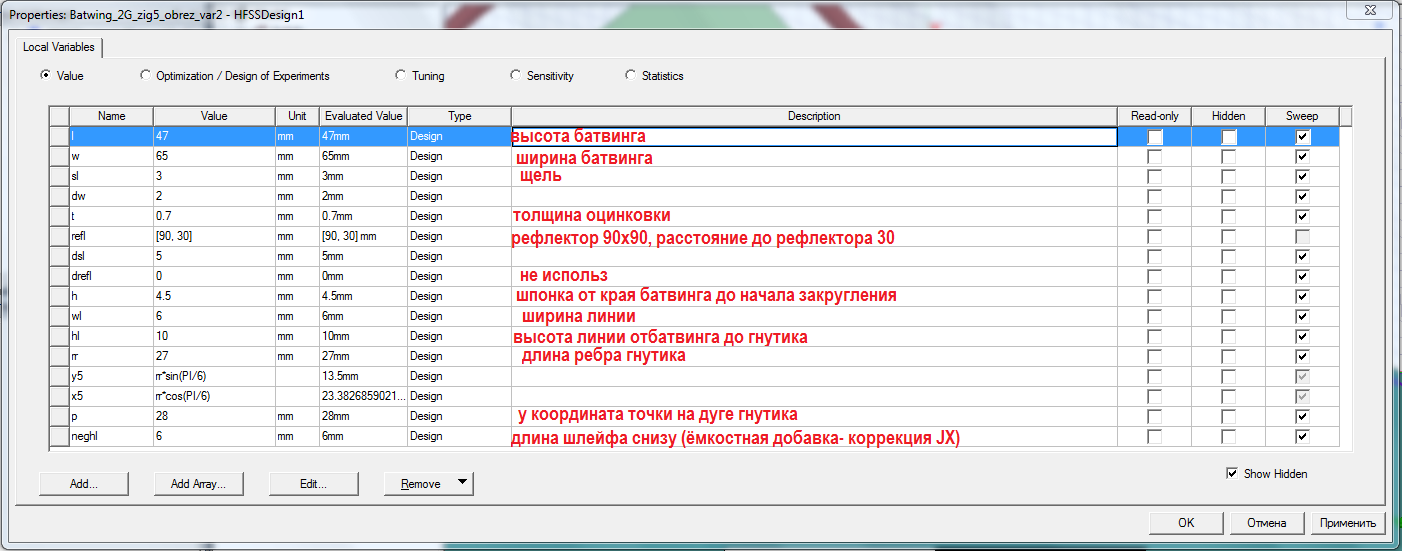Select value cell rr*cos(PI/6) of x5
1402x551 pixels.
tap(214, 396)
